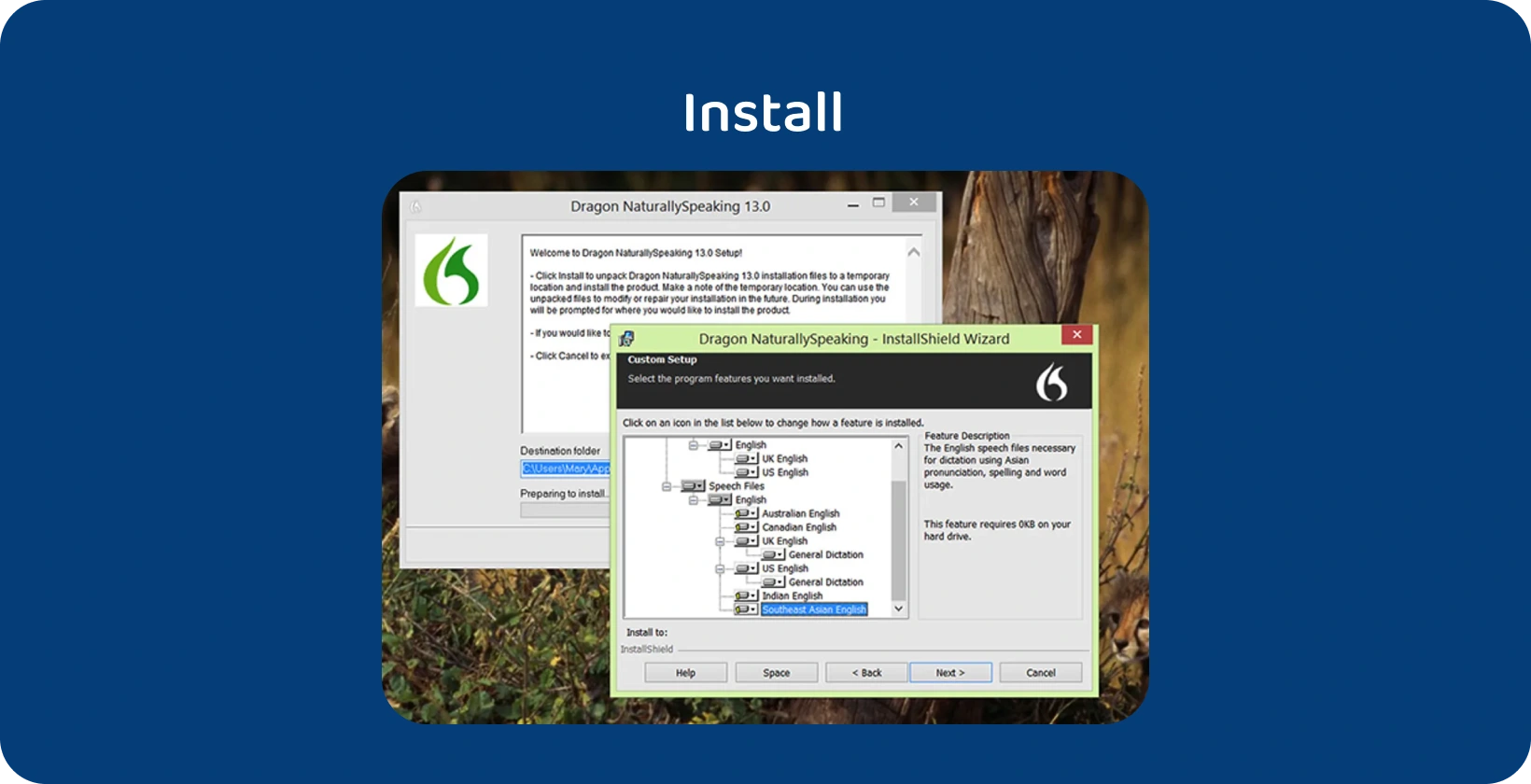
Task: Click the Space button
Action: tap(776, 673)
